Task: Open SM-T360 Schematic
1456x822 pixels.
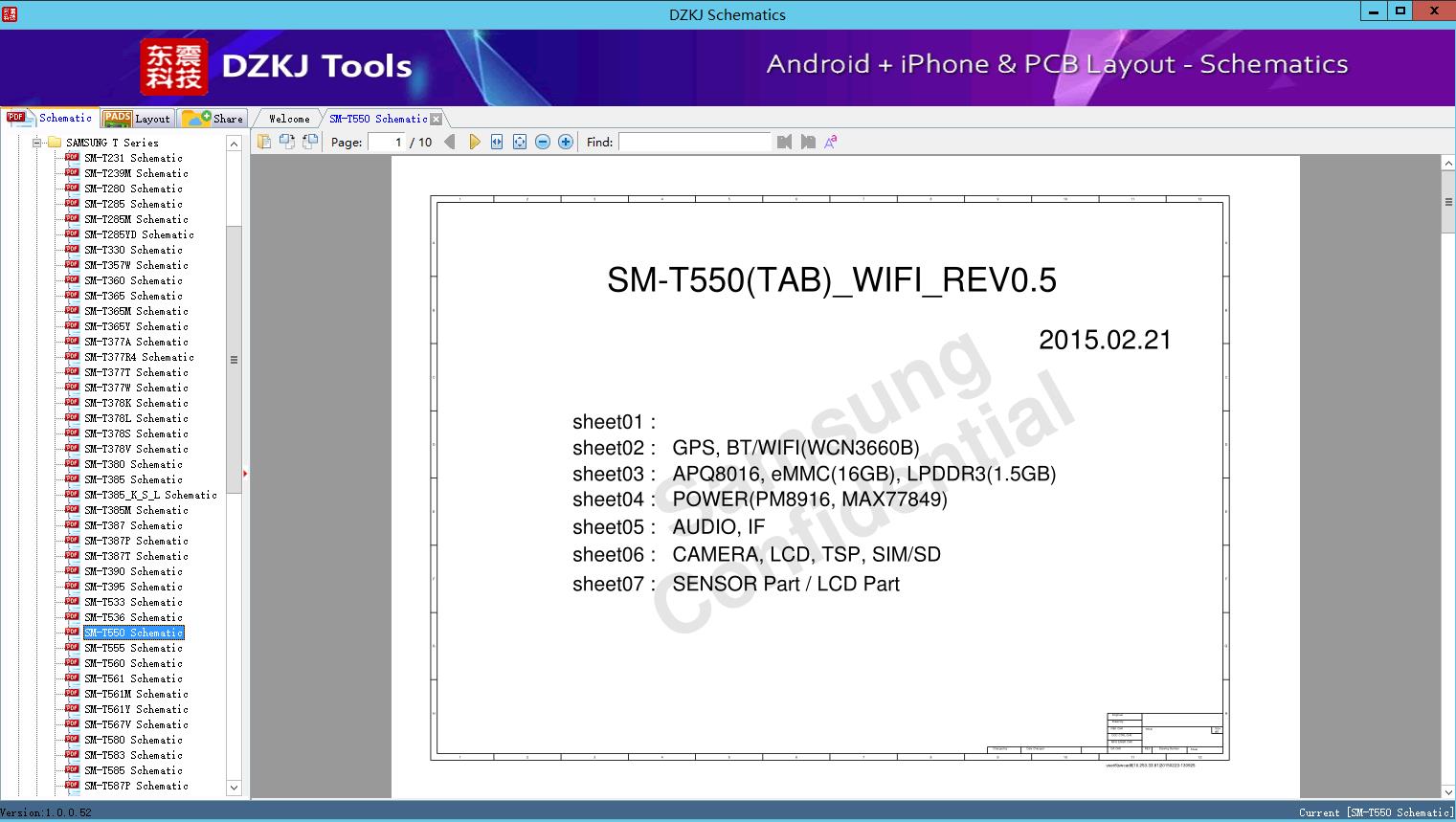Action: [x=133, y=280]
